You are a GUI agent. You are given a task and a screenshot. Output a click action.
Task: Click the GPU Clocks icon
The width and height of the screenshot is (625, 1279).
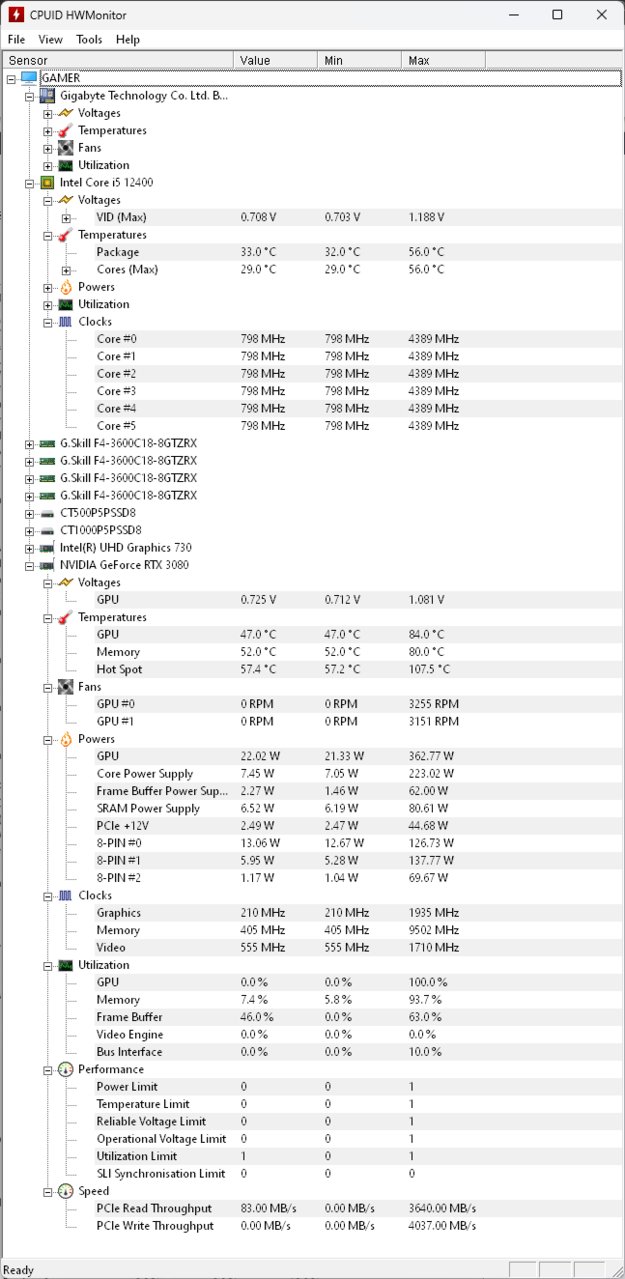tap(65, 896)
